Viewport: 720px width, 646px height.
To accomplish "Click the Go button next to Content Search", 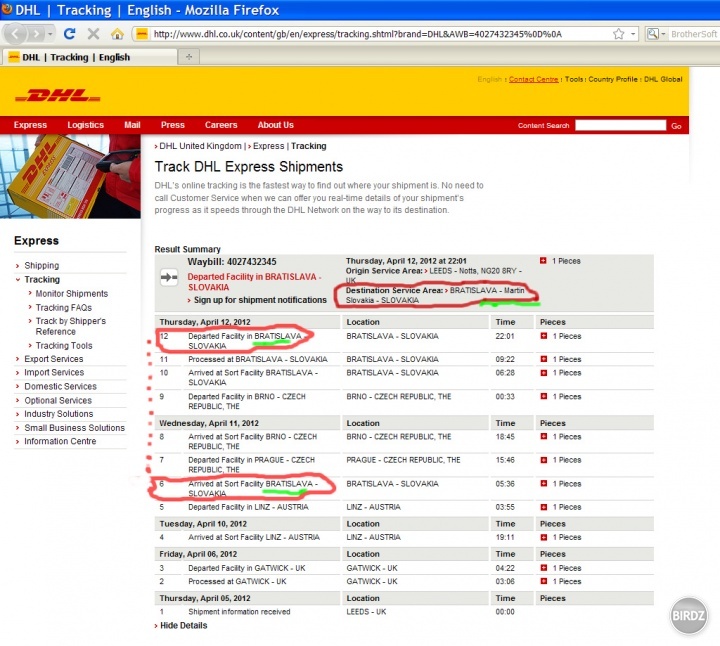I will tap(676, 126).
